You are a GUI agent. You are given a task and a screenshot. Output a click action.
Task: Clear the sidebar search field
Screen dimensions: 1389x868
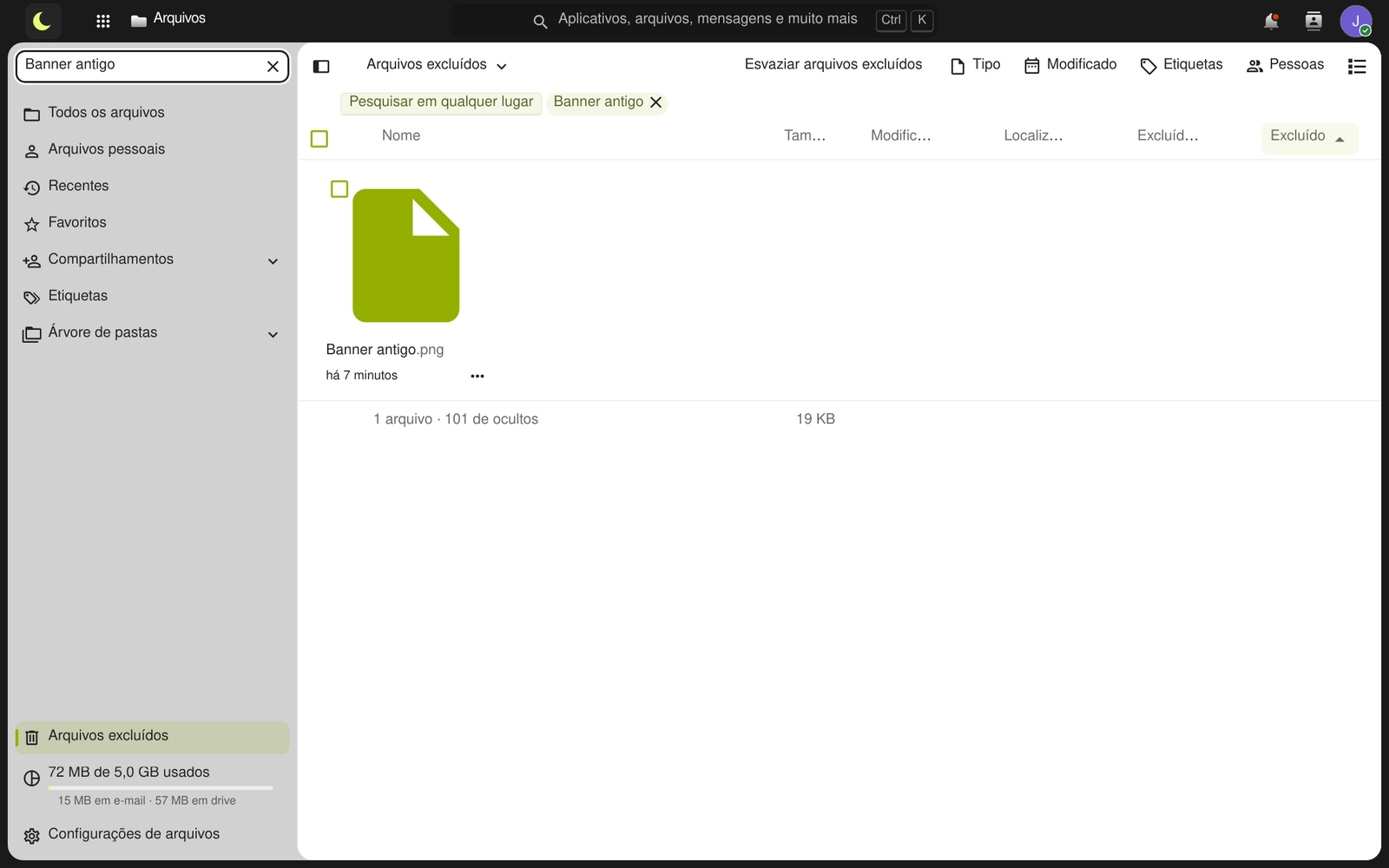[x=273, y=66]
